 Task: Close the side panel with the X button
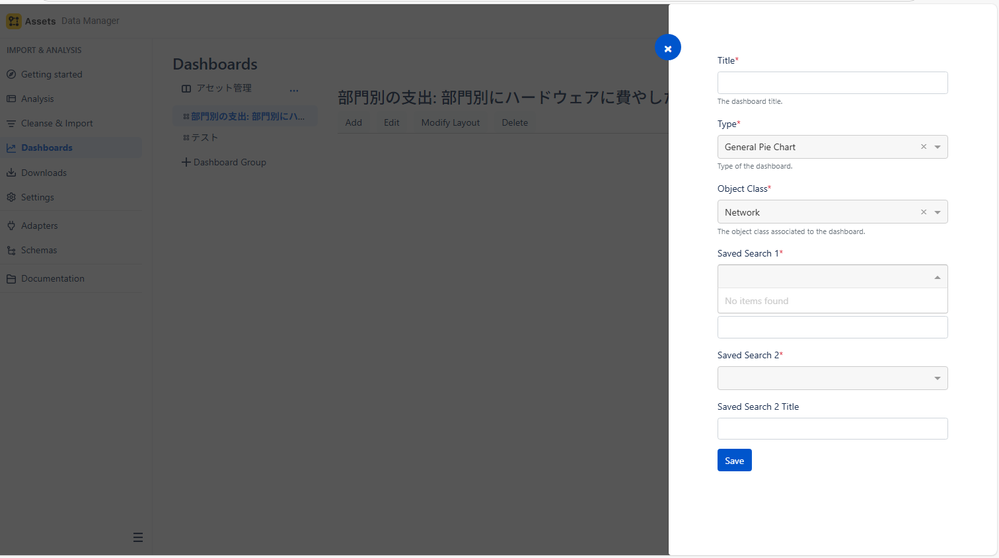[668, 48]
